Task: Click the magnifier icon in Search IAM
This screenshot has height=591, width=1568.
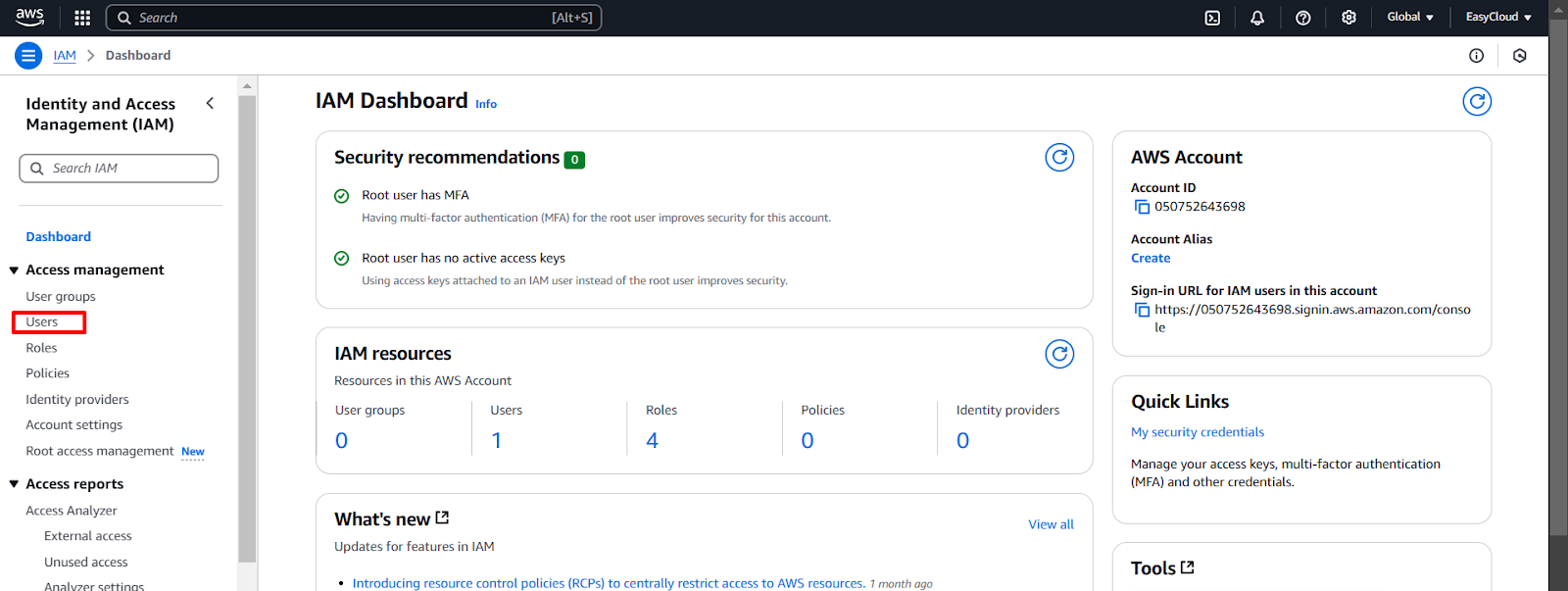Action: click(37, 169)
